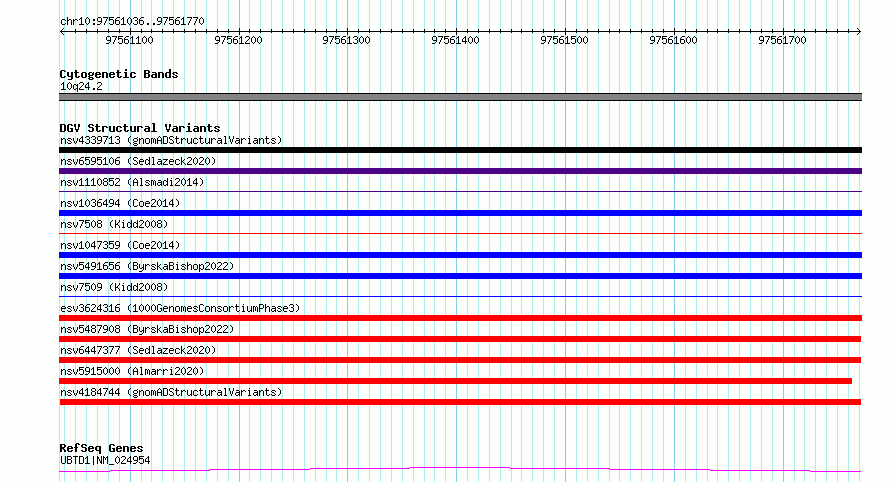Click ruler position 97561500
This screenshot has height=482, width=890.
(x=564, y=40)
